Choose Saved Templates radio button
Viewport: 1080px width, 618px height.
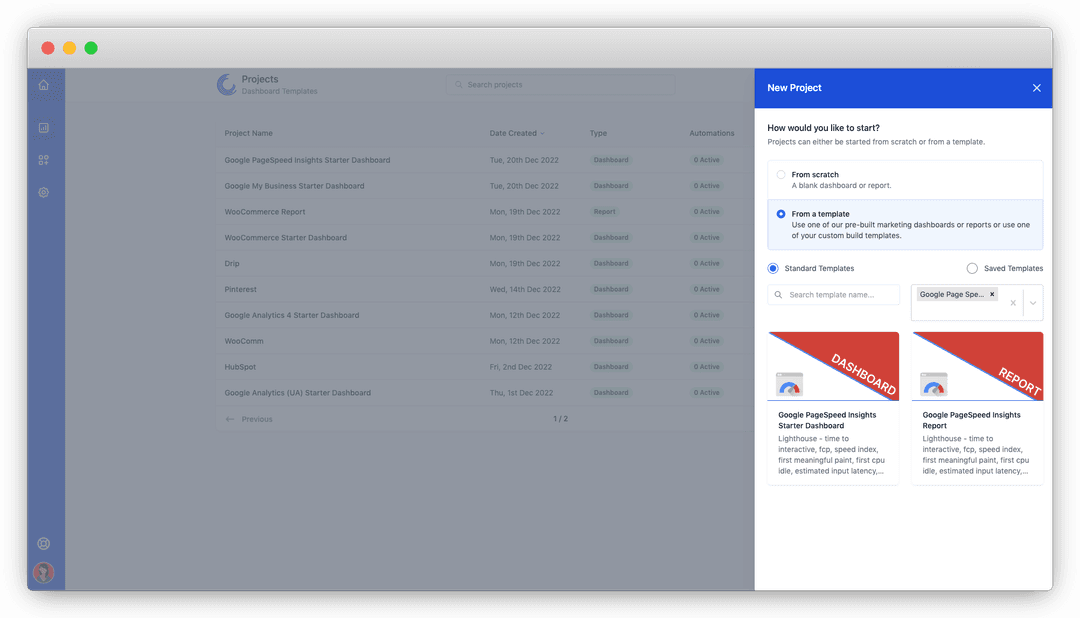pyautogui.click(x=972, y=268)
